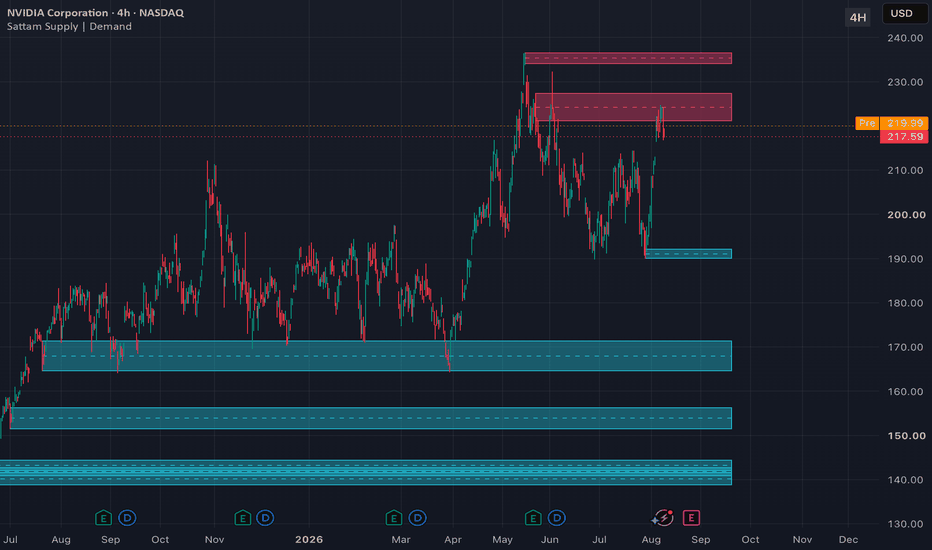Select the small teal demand zone near 191

[x=688, y=254]
